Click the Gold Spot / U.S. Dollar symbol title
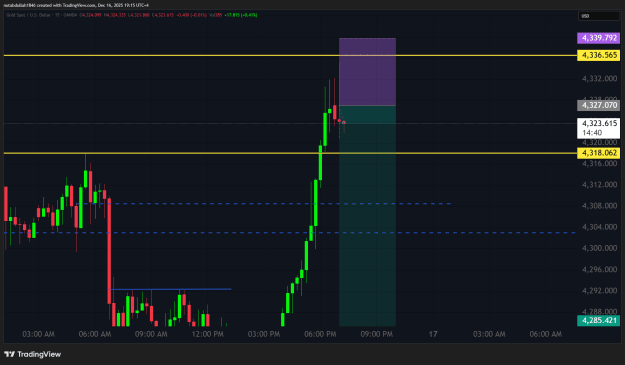 27,15
